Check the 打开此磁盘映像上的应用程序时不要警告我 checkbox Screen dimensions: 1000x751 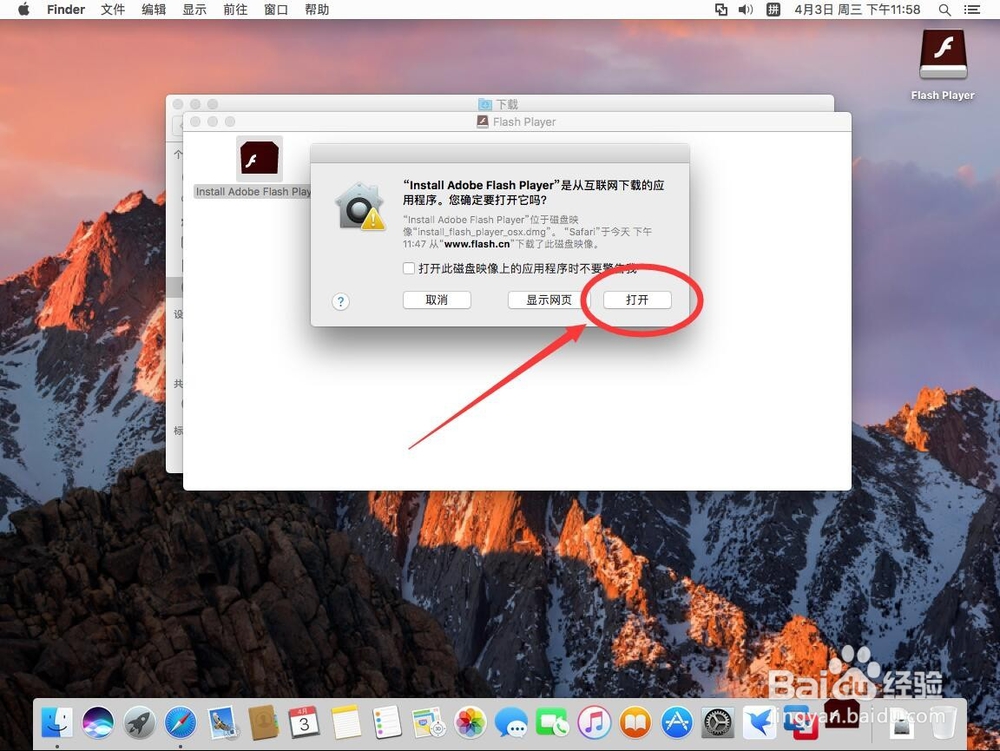coord(409,268)
